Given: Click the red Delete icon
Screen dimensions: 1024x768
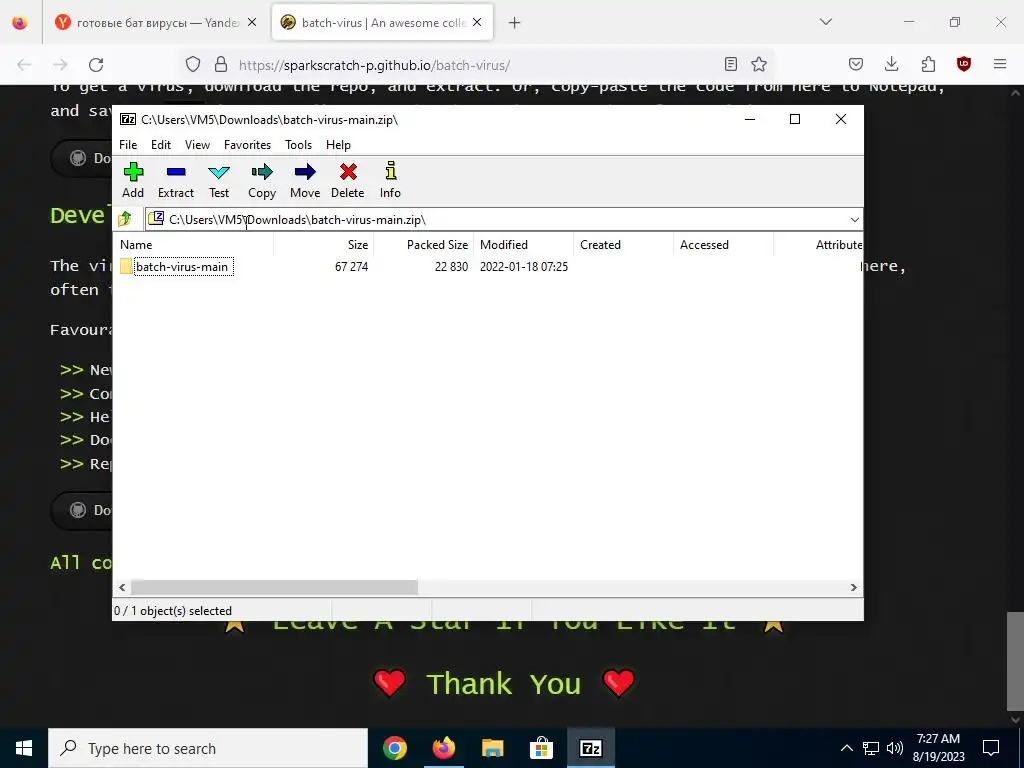Looking at the screenshot, I should point(347,180).
